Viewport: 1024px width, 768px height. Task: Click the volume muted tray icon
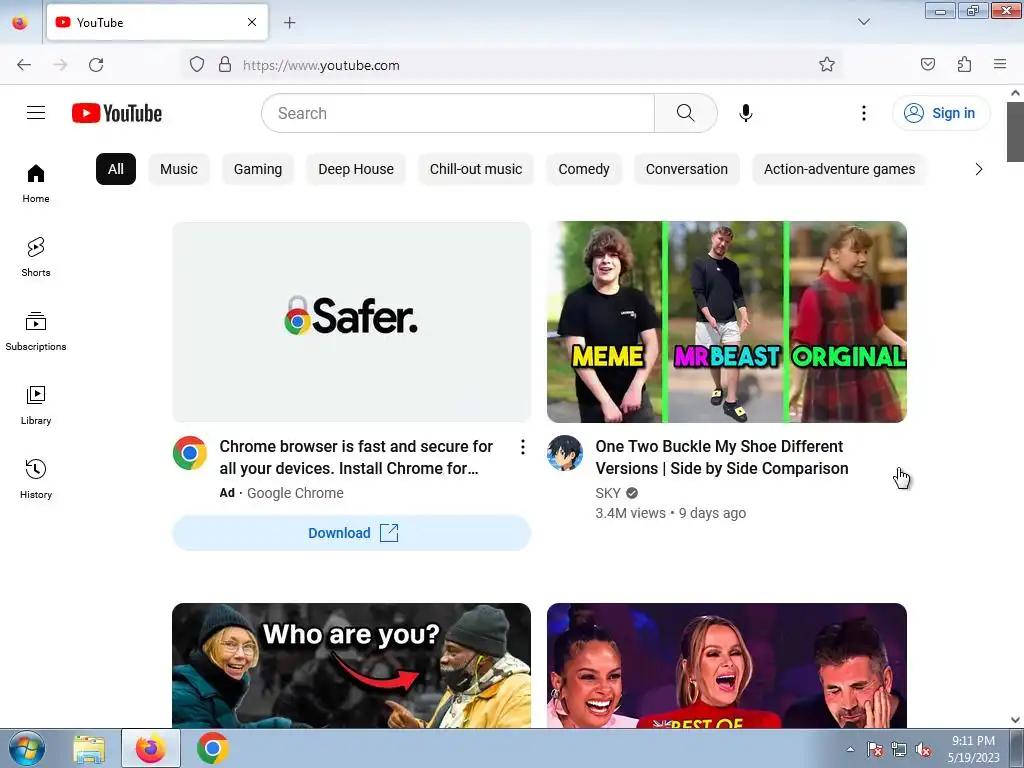[x=923, y=749]
